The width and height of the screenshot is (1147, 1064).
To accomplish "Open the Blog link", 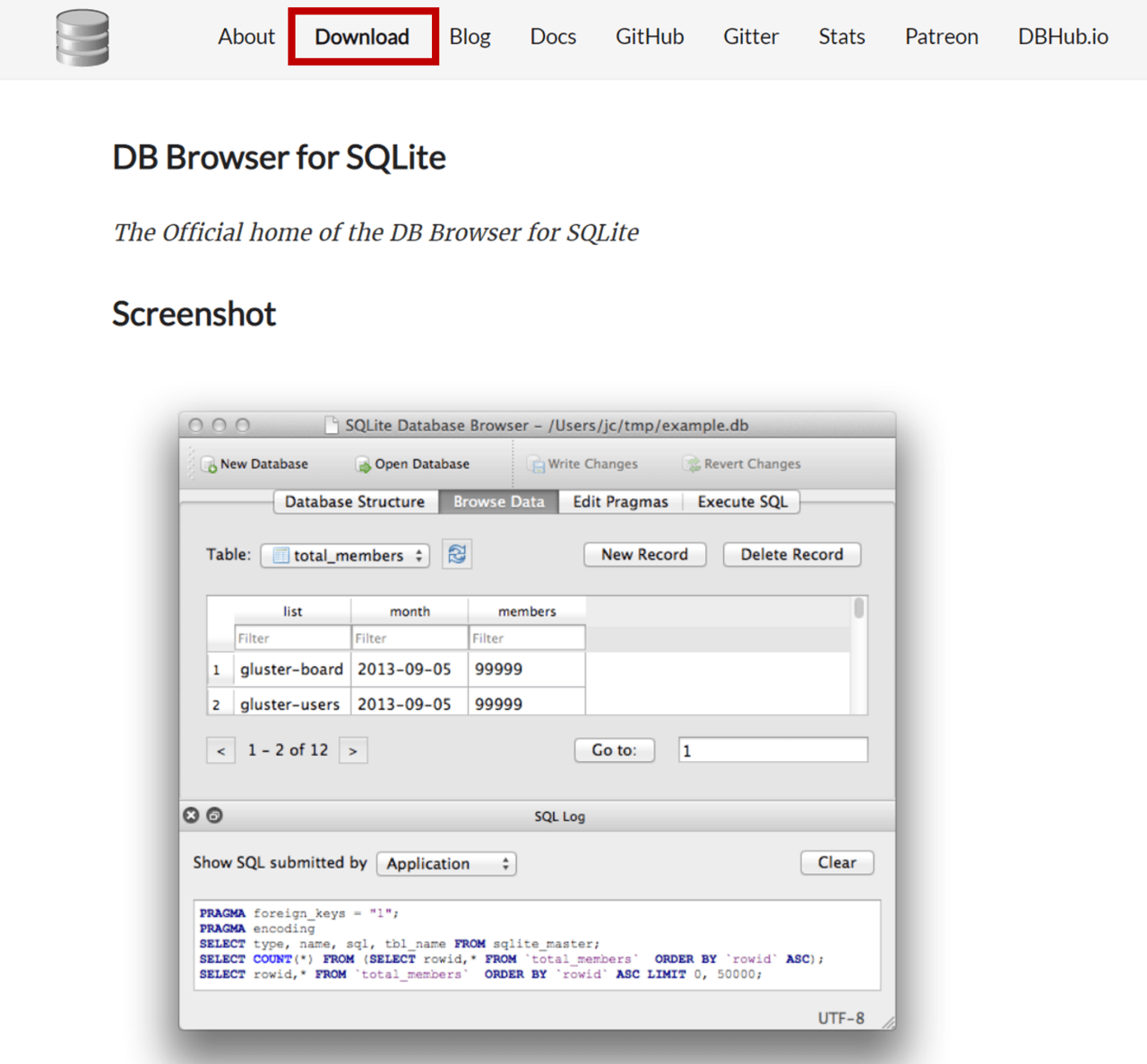I will point(470,37).
